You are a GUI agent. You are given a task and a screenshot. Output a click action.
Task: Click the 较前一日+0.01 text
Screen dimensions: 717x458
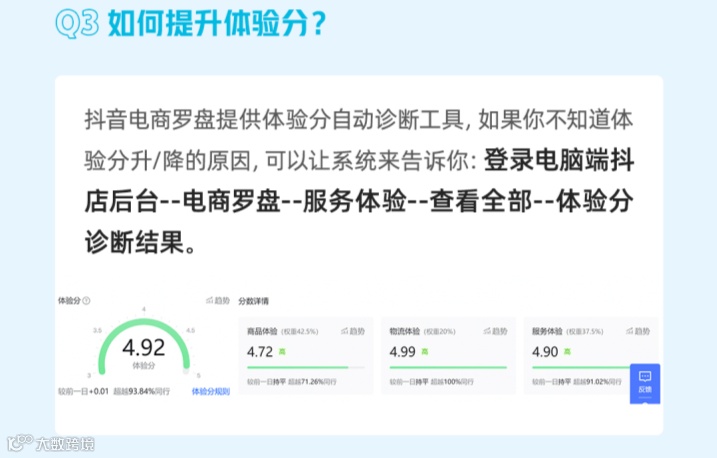[x=83, y=391]
